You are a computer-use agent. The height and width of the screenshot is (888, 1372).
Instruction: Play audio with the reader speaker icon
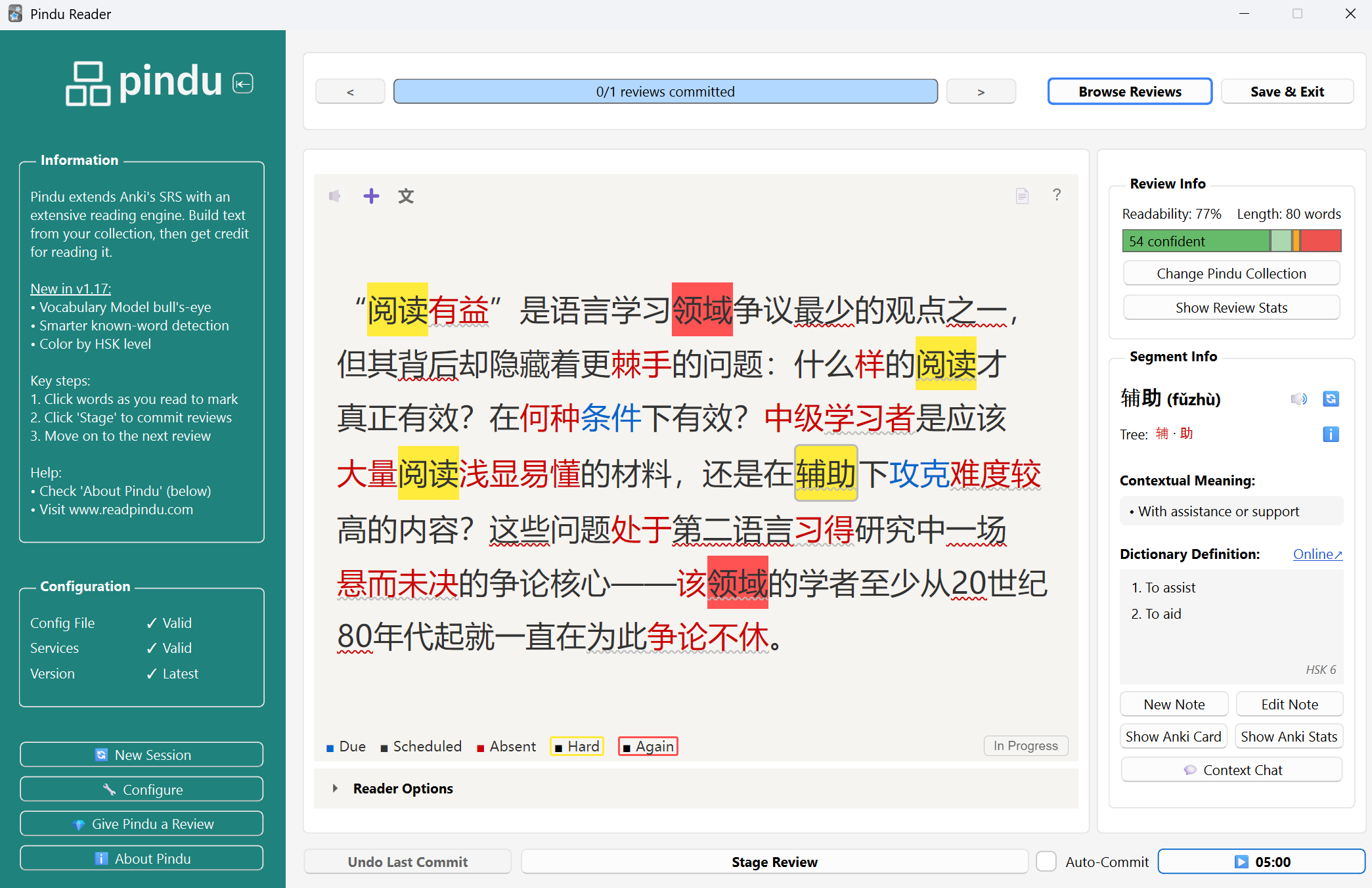click(x=335, y=196)
